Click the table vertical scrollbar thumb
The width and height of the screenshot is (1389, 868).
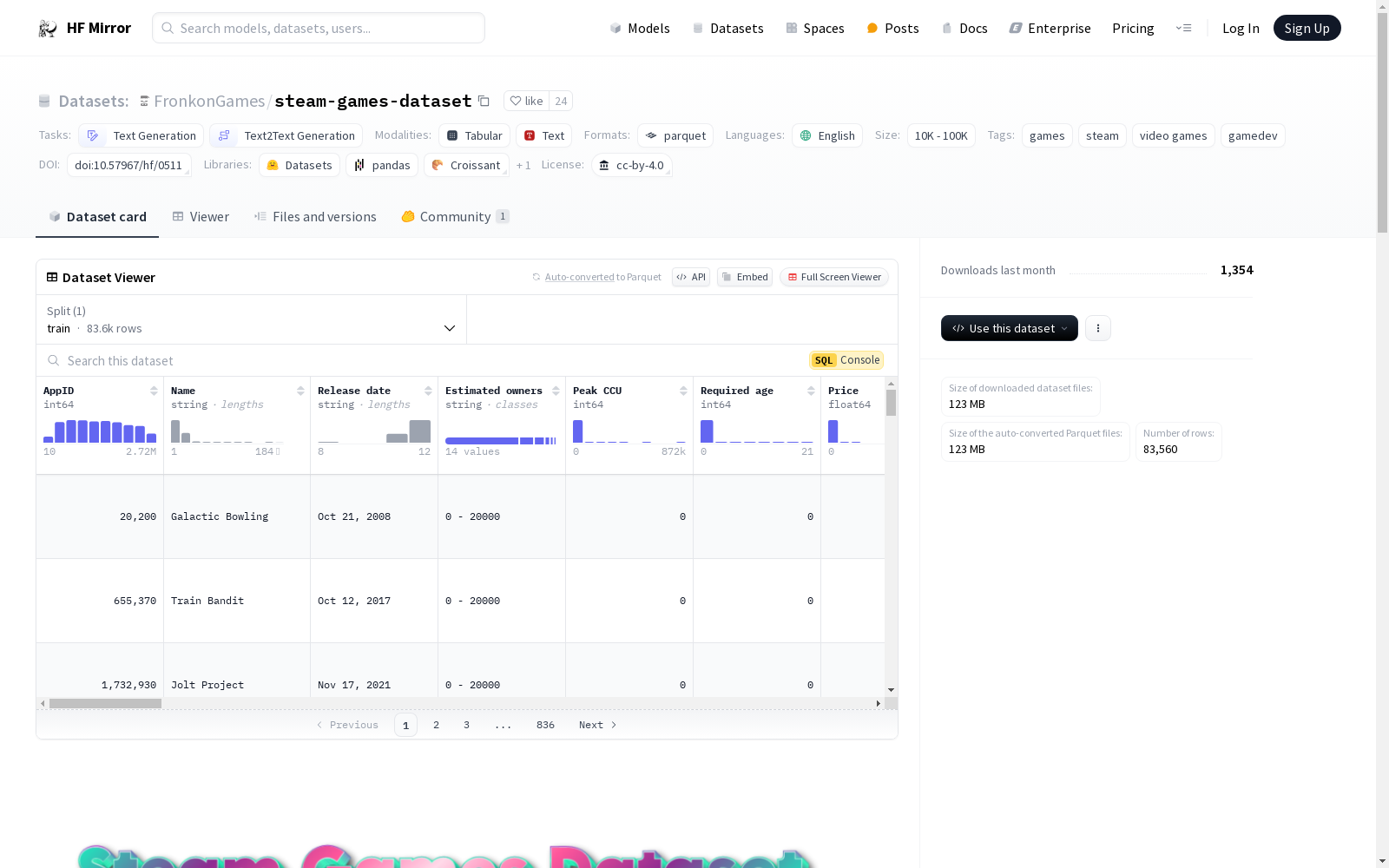[891, 403]
